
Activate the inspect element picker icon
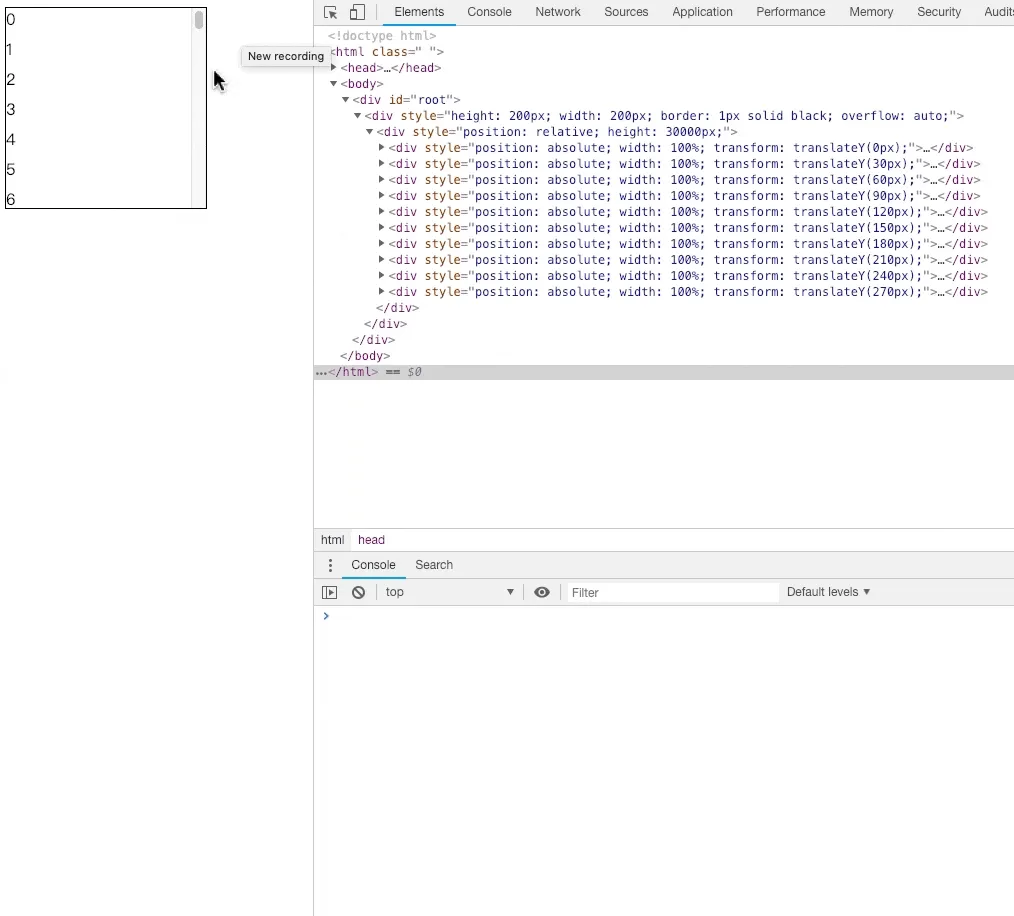coord(330,12)
